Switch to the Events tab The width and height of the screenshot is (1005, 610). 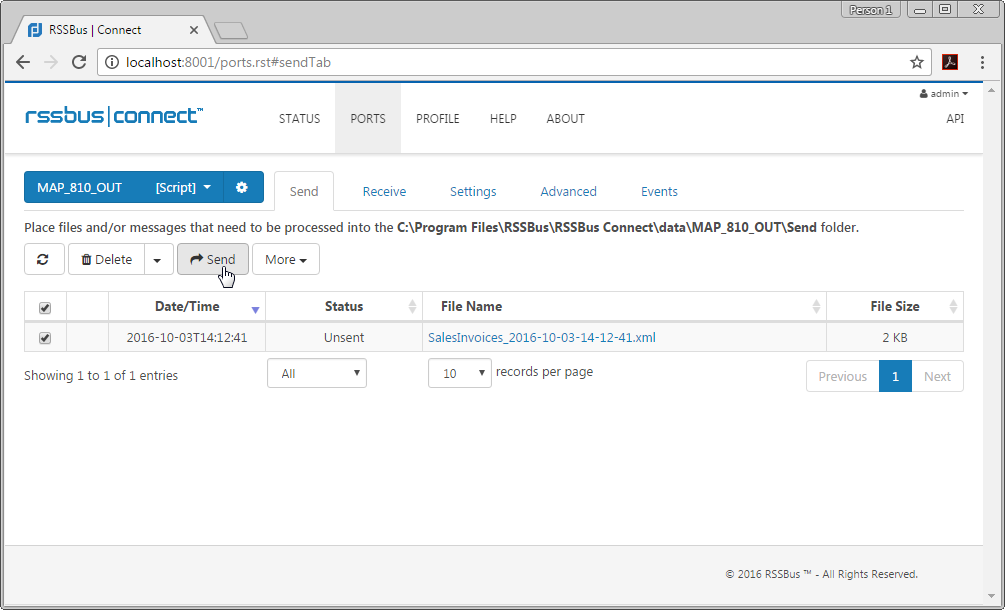pyautogui.click(x=659, y=192)
